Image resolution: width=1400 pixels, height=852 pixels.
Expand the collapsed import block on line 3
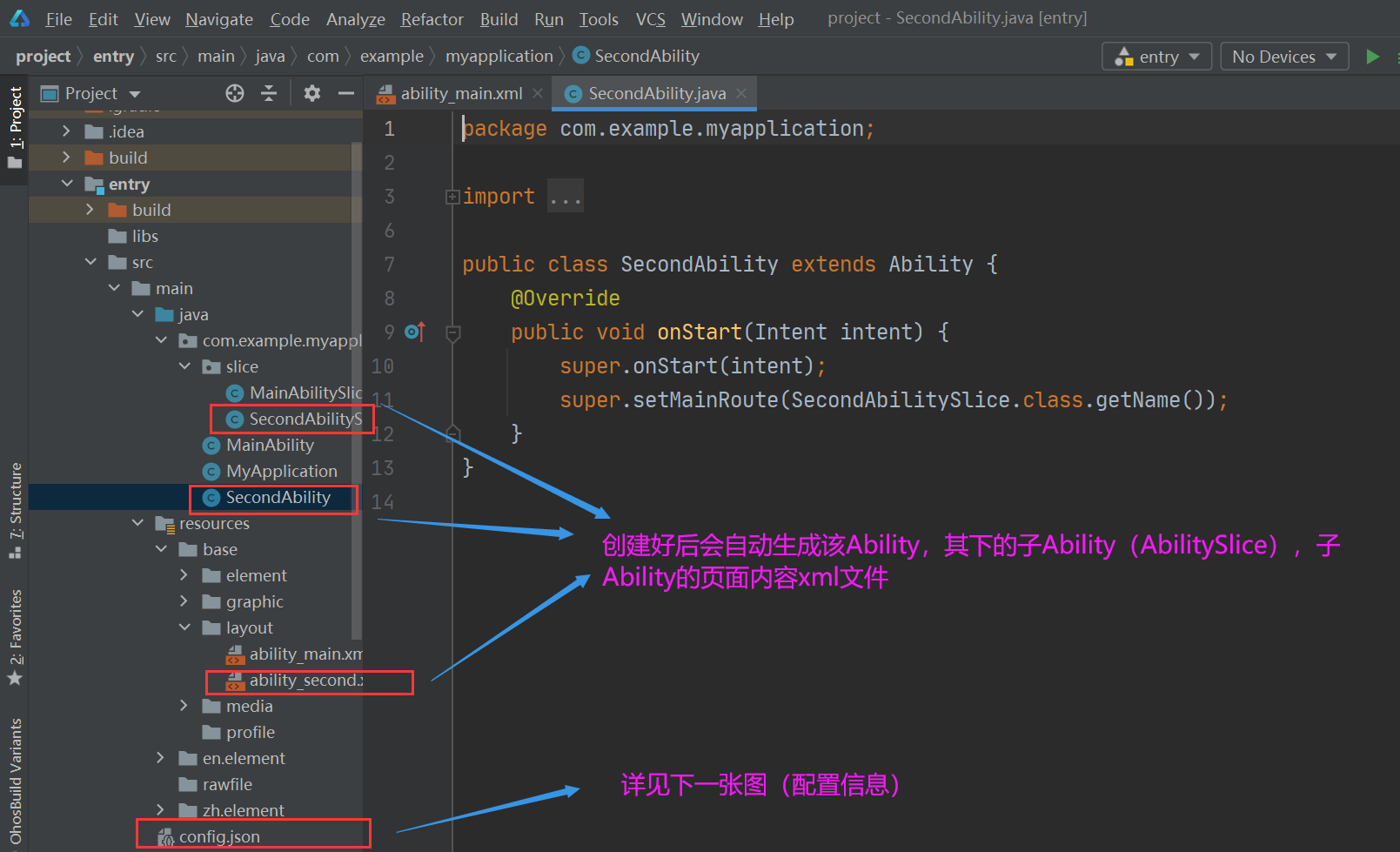[x=452, y=197]
